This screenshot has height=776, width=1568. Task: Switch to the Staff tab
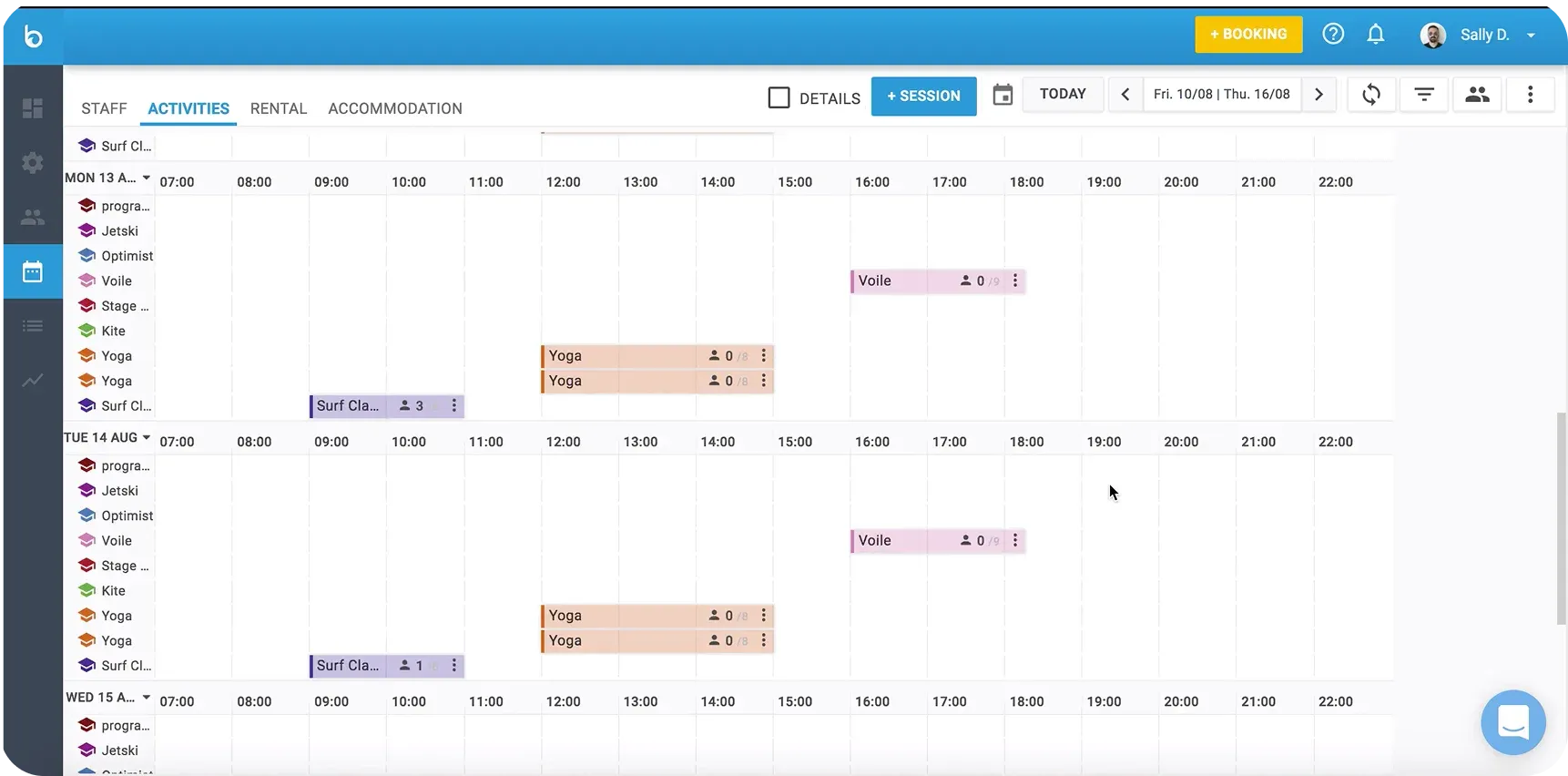point(104,108)
